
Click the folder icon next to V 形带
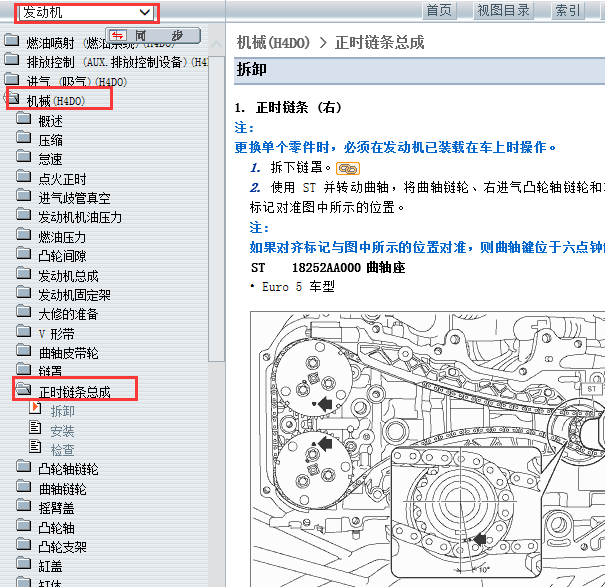click(x=24, y=331)
